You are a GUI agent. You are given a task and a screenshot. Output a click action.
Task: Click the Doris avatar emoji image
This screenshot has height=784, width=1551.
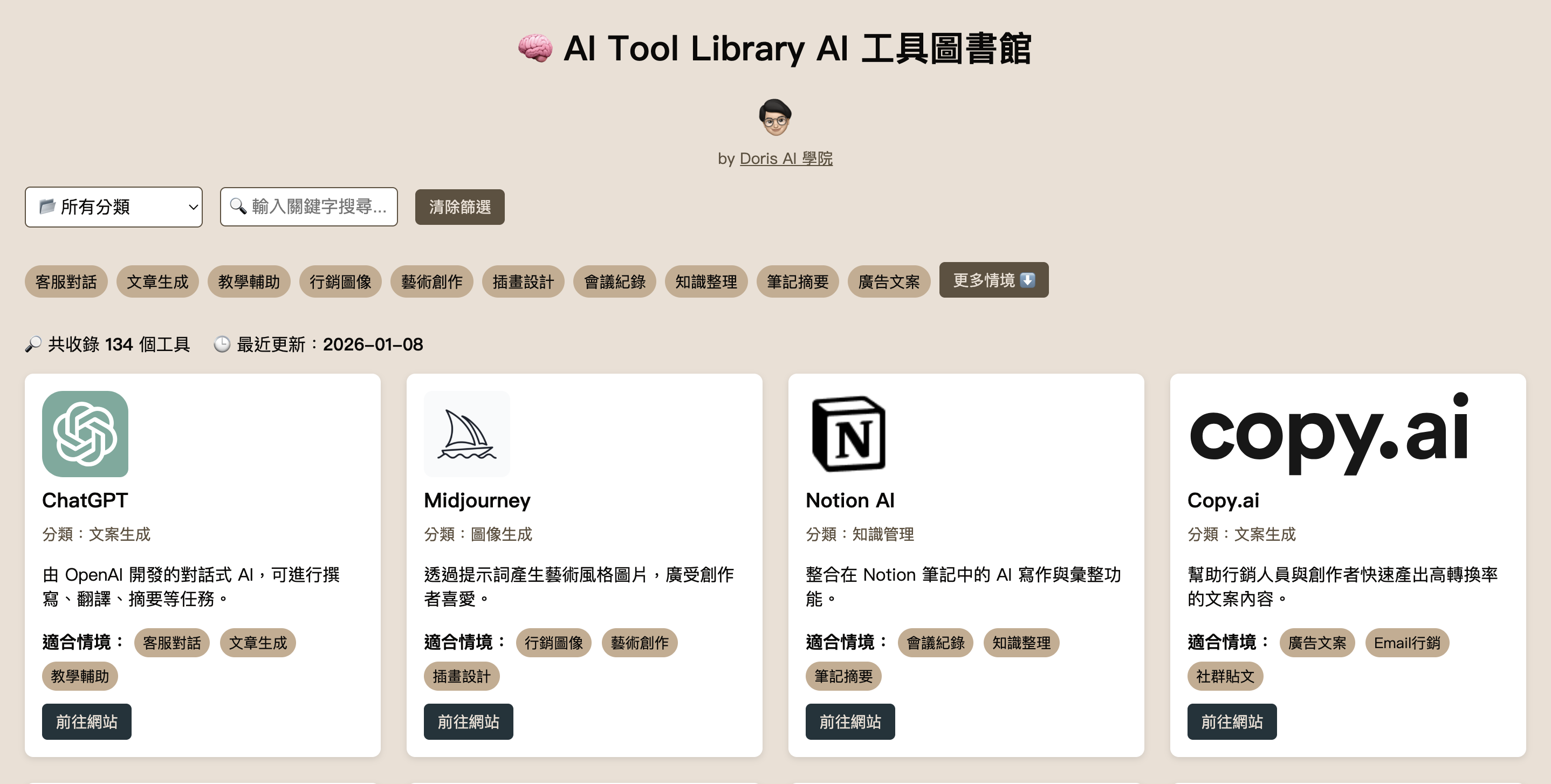click(x=775, y=117)
